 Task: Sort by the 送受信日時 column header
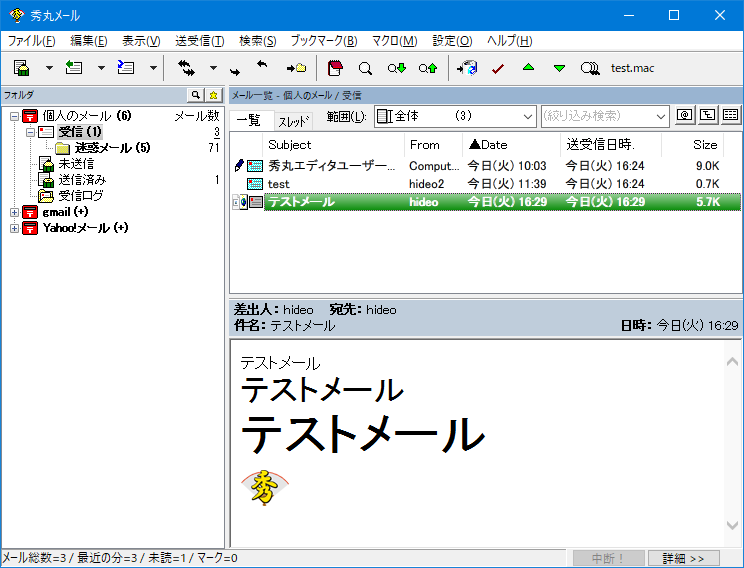pos(611,145)
